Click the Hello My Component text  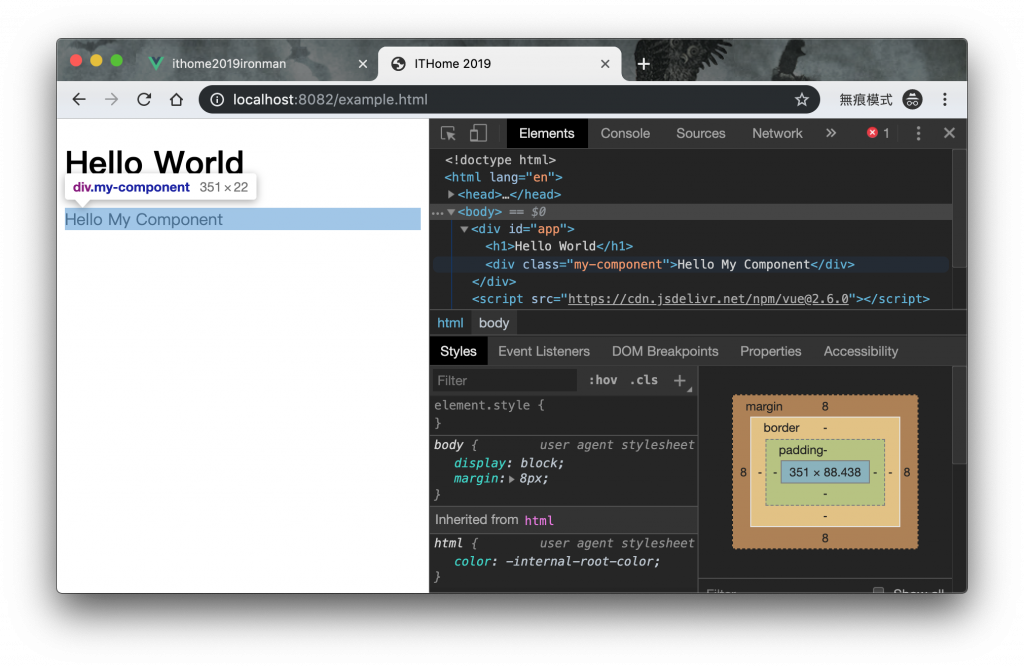pos(144,219)
